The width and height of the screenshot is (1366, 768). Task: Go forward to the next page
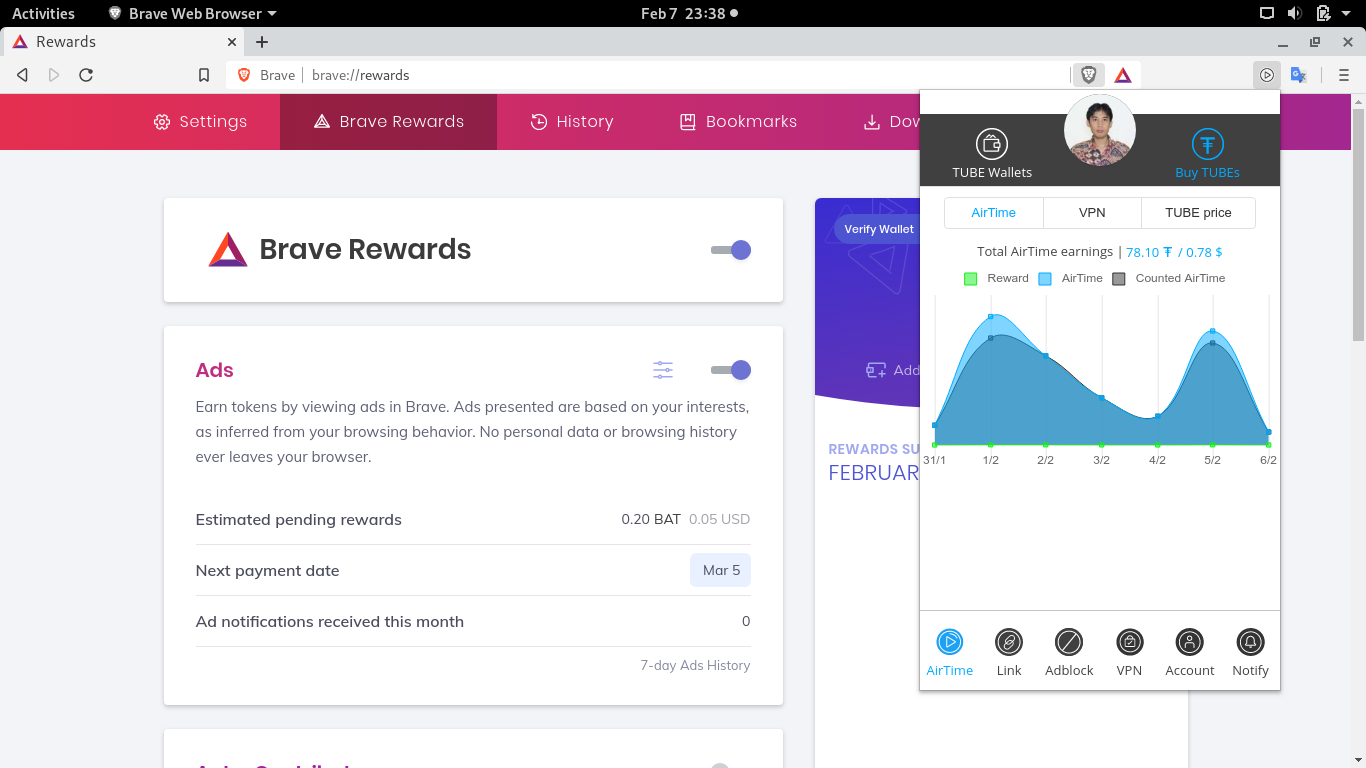click(54, 75)
